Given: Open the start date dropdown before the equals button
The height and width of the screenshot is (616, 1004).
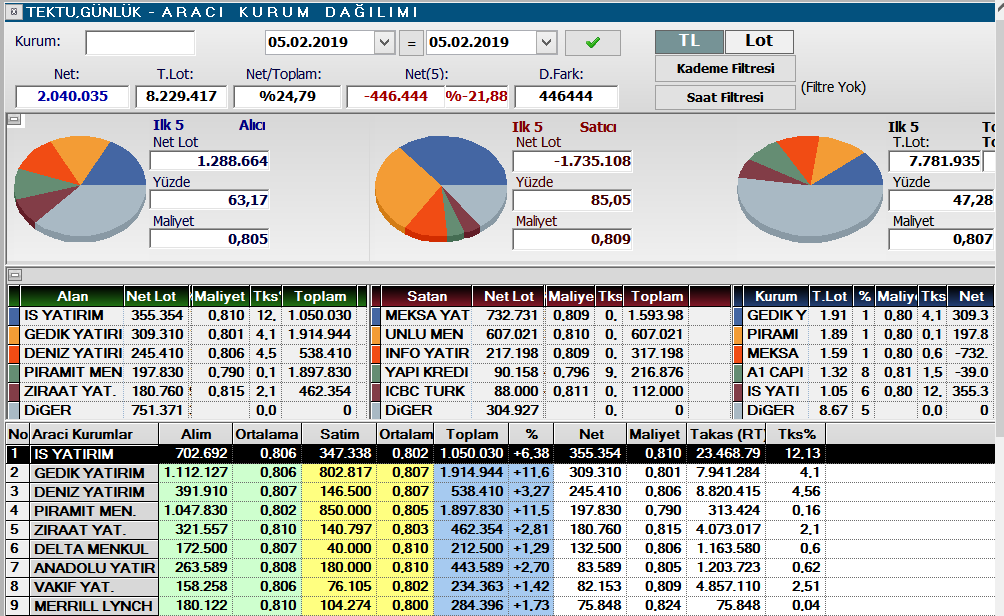Looking at the screenshot, I should [x=384, y=43].
